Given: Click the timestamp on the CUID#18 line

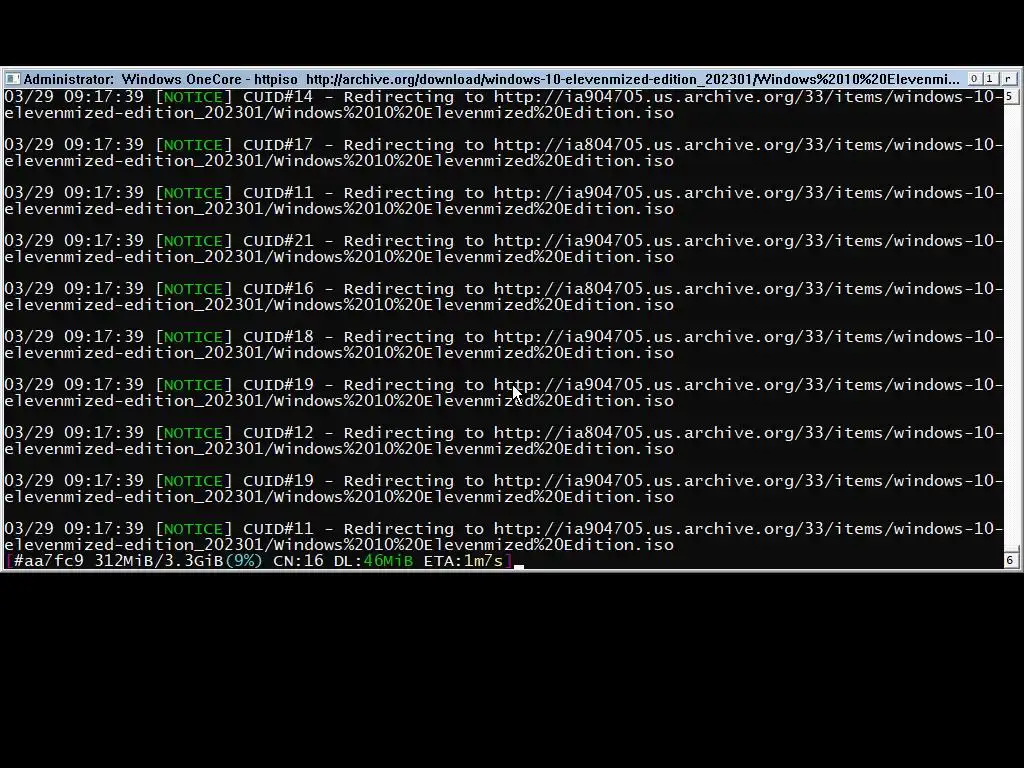Looking at the screenshot, I should pyautogui.click(x=74, y=337).
